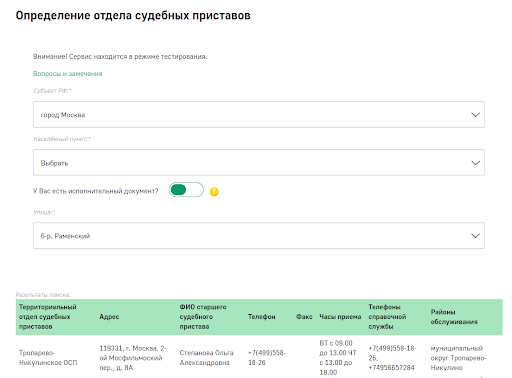The image size is (512, 378).
Task: Click the Факс column header
Action: (304, 317)
